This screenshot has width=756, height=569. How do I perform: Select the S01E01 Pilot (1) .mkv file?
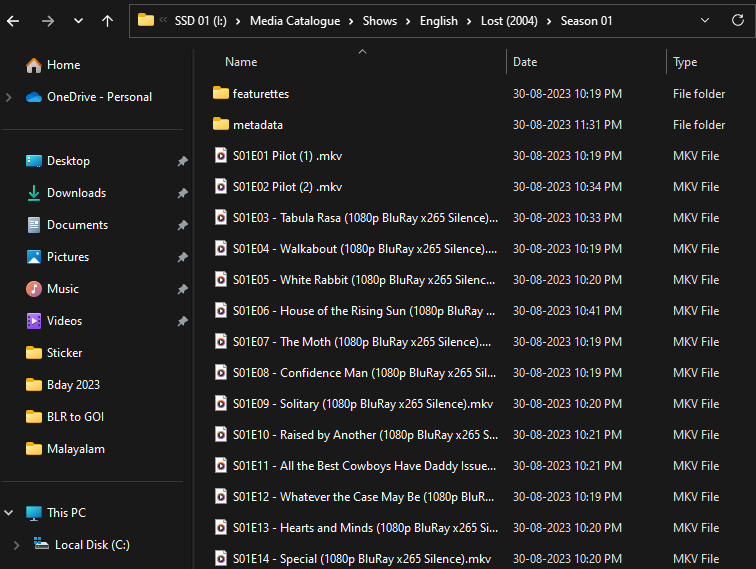[x=287, y=156]
